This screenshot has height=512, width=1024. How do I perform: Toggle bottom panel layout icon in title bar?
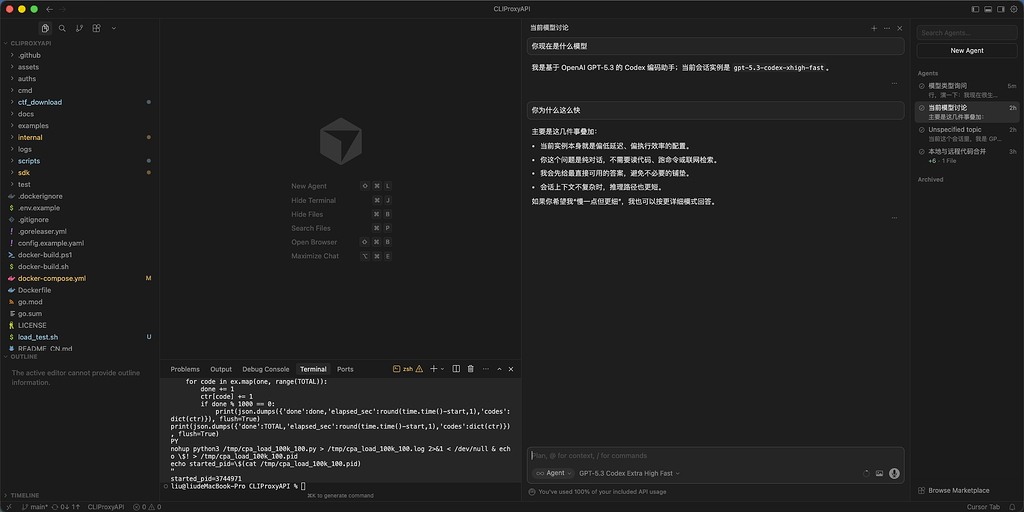(988, 9)
